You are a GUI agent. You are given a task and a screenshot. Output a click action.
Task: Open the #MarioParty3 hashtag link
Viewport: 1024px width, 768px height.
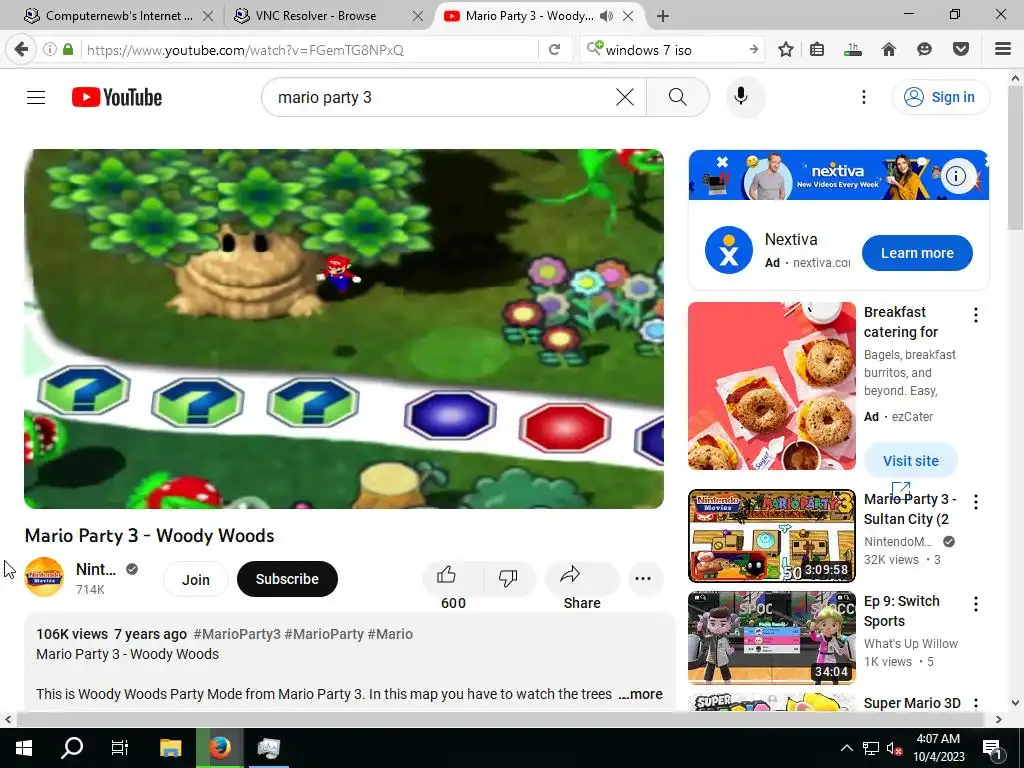(x=237, y=634)
